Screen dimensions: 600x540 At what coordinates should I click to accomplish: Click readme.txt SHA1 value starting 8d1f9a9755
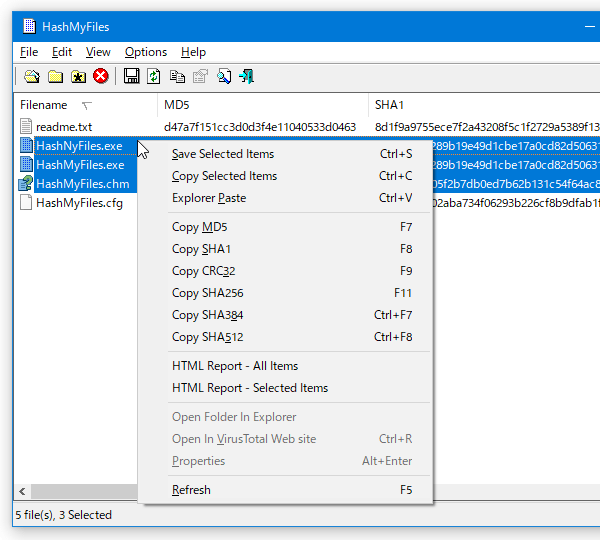pos(487,127)
